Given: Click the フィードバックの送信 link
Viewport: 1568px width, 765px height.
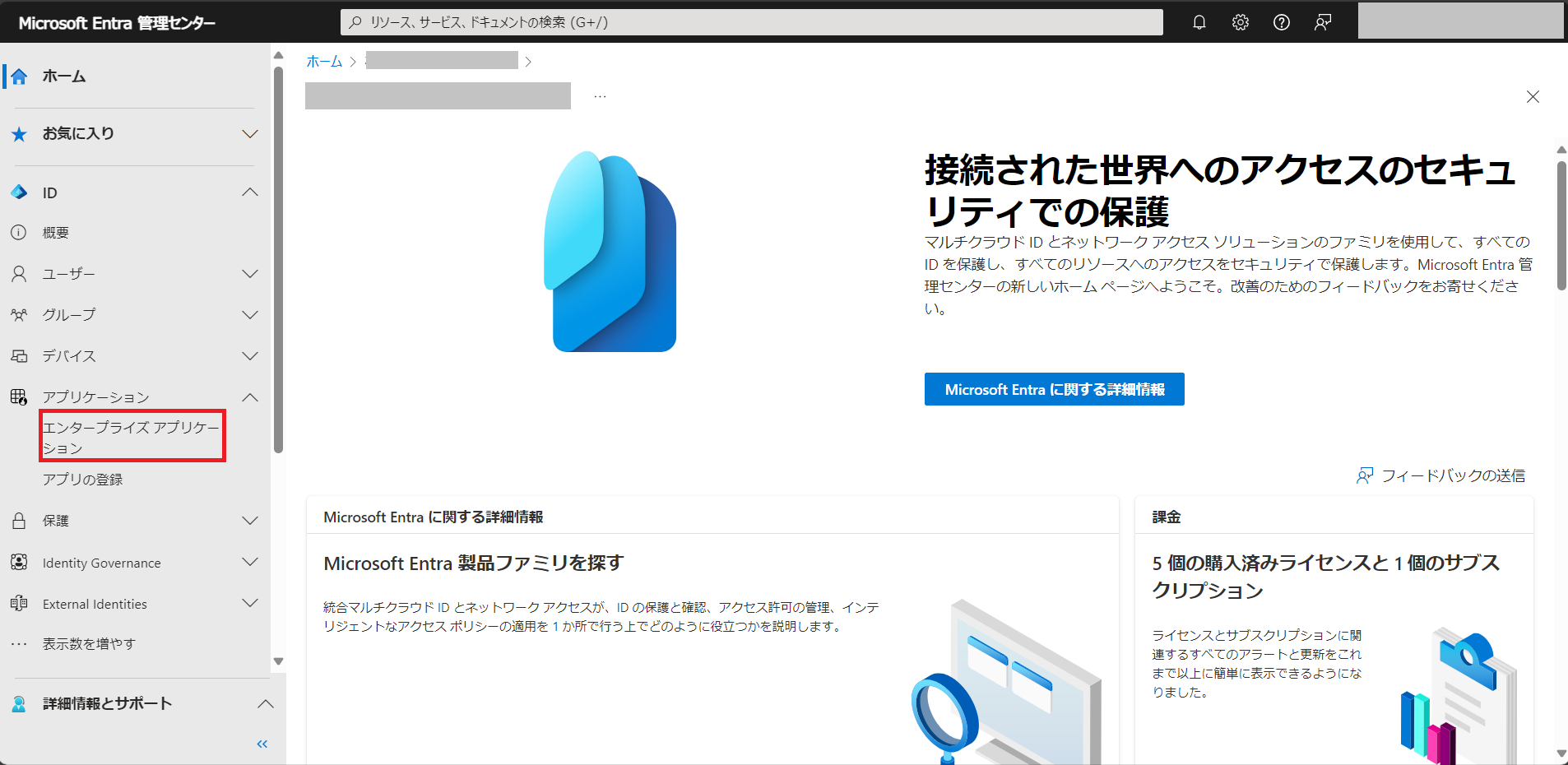Looking at the screenshot, I should (x=1453, y=475).
